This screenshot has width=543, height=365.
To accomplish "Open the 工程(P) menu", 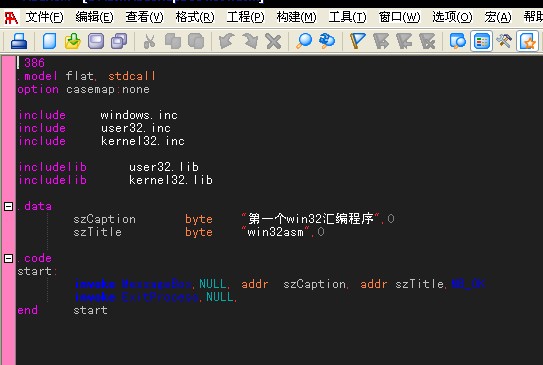I will click(245, 17).
